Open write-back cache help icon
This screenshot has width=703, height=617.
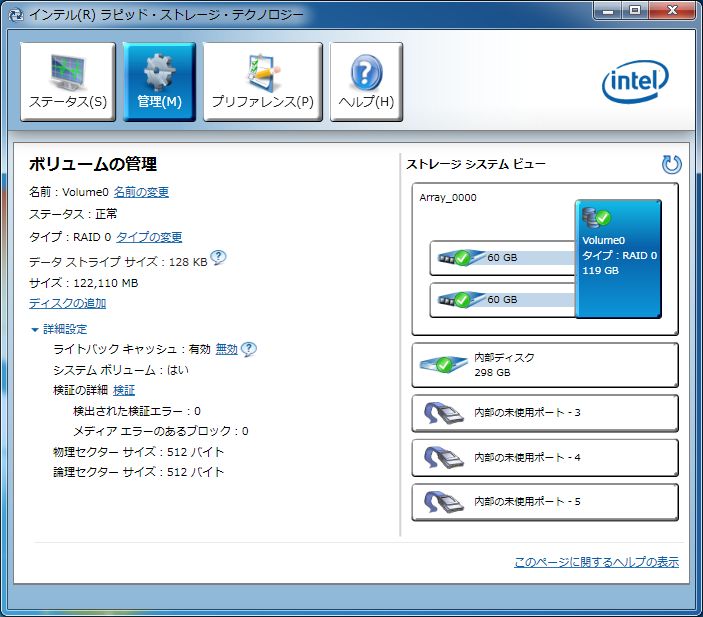tap(249, 349)
